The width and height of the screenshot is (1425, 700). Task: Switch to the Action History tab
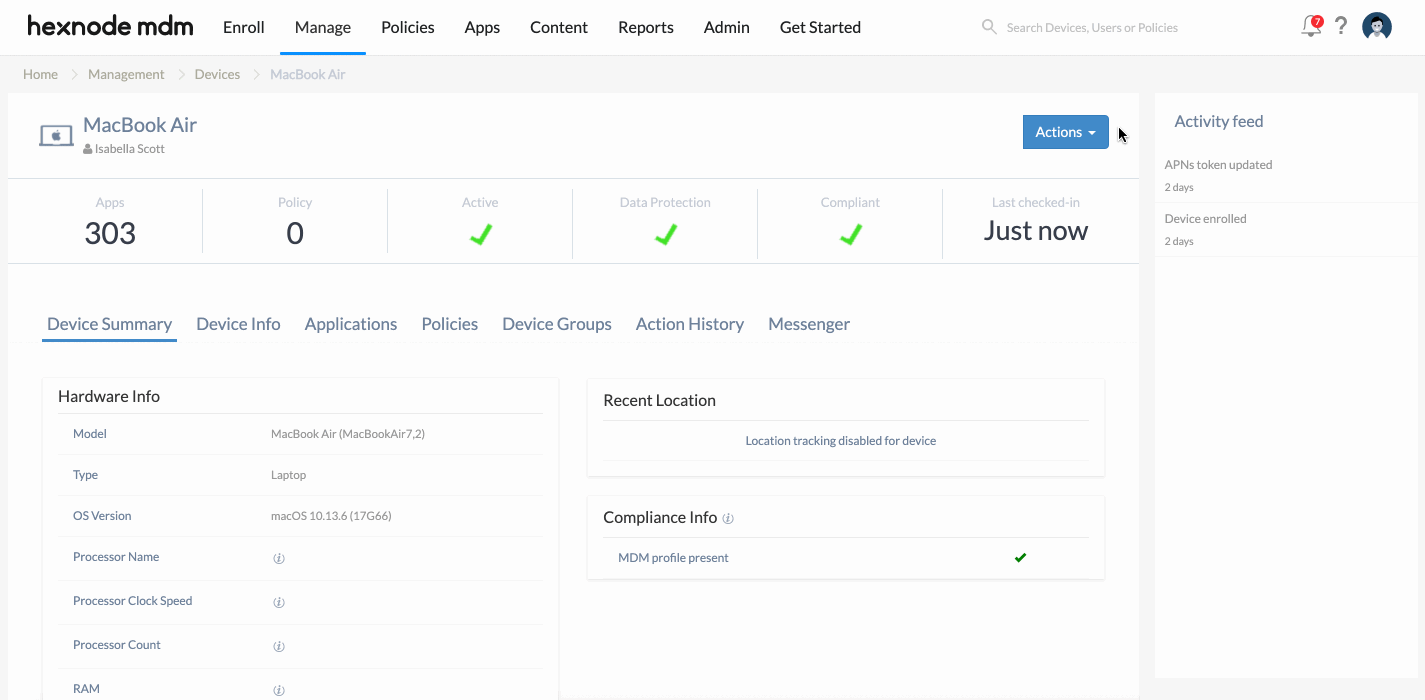point(690,324)
